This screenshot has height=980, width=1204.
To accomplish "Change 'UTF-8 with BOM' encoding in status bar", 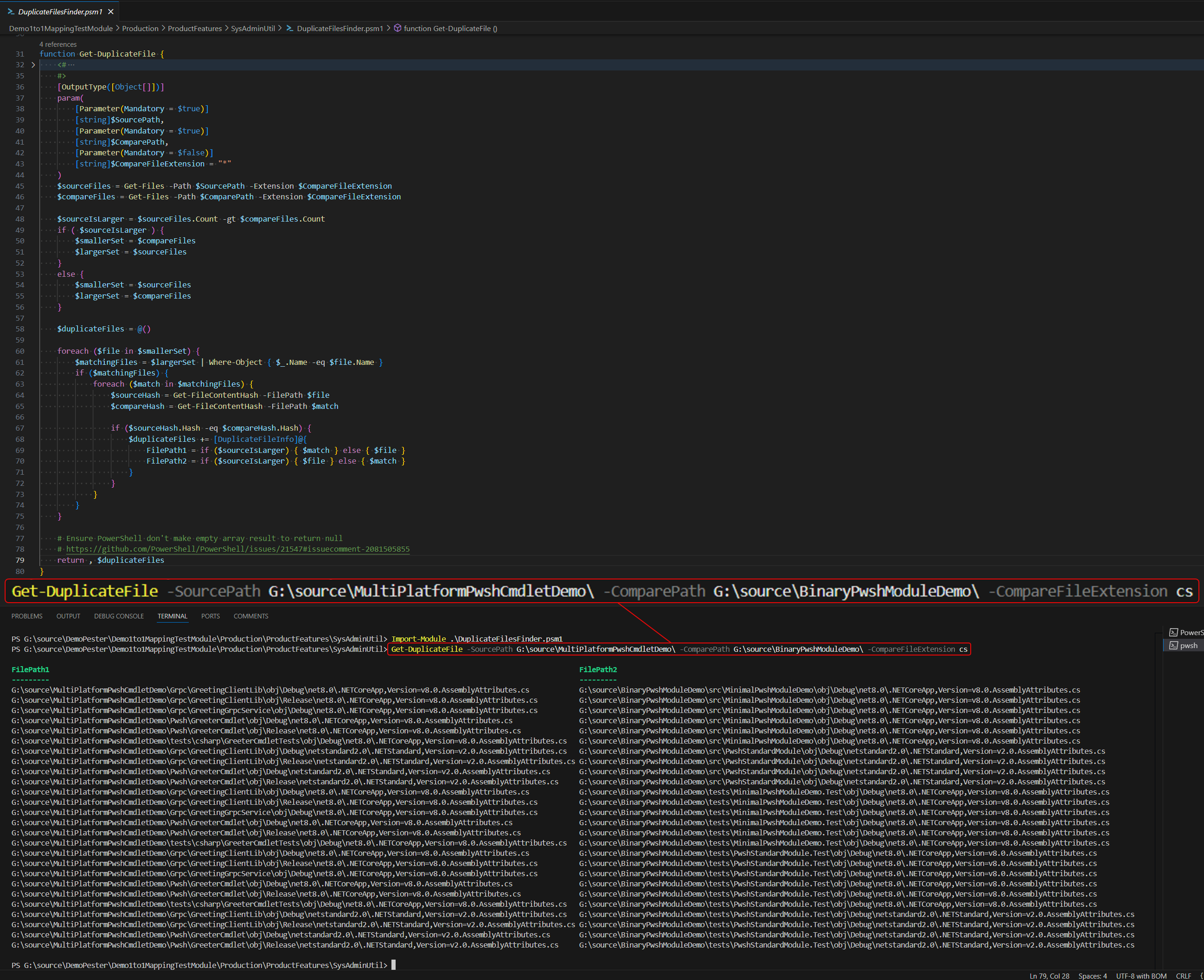I will click(1141, 975).
